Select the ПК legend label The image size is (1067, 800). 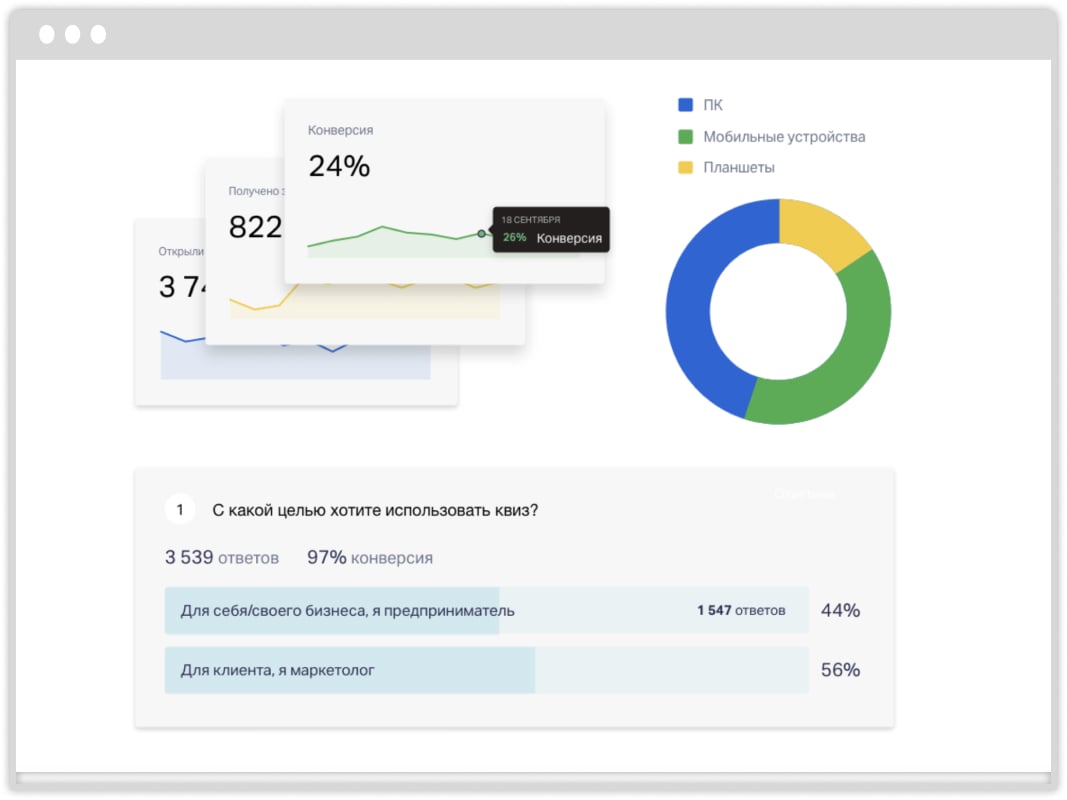tap(712, 105)
